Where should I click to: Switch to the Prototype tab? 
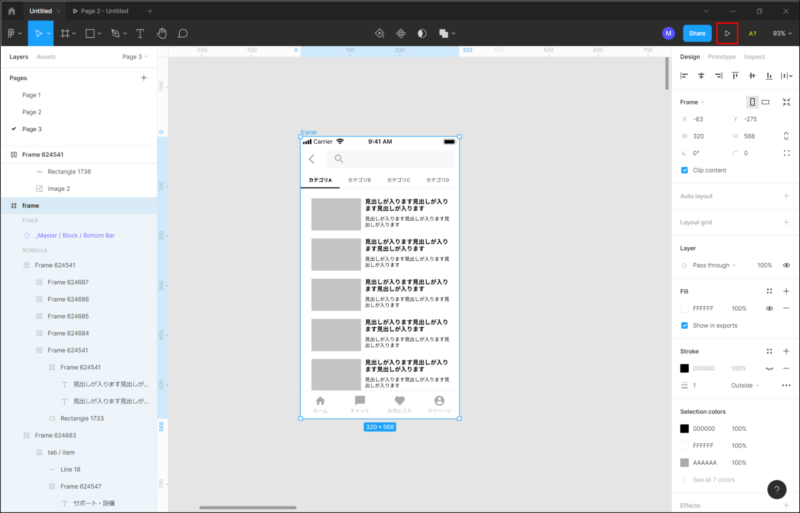coord(720,57)
